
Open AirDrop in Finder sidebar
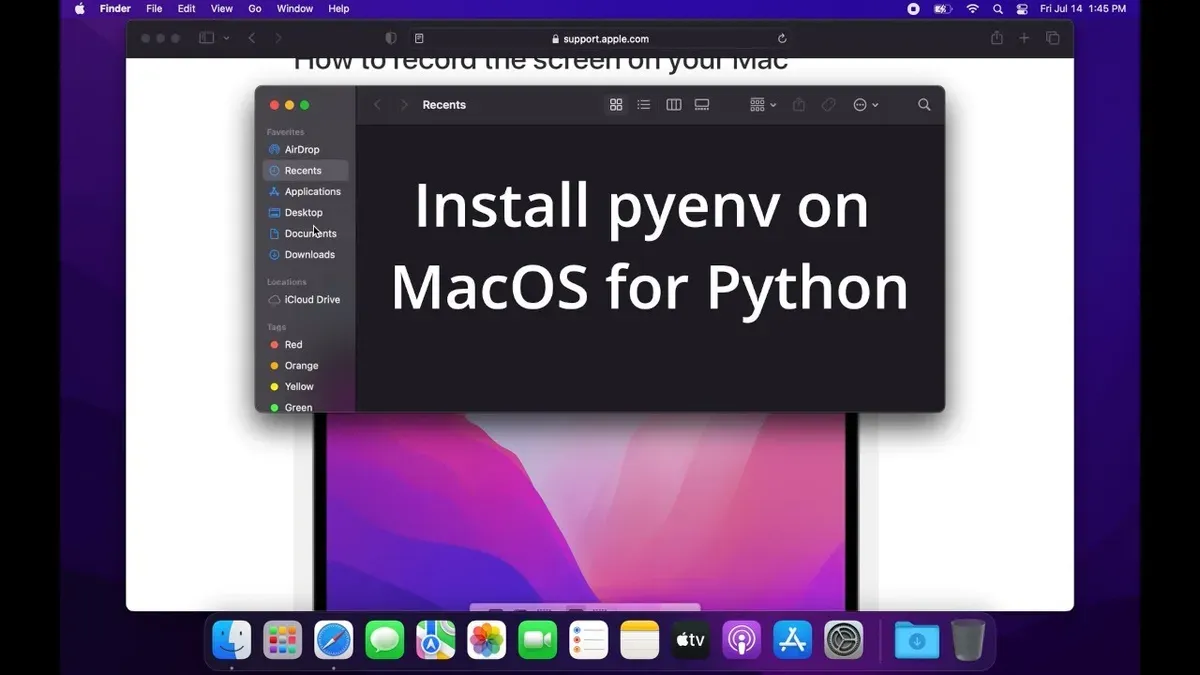[x=305, y=150]
